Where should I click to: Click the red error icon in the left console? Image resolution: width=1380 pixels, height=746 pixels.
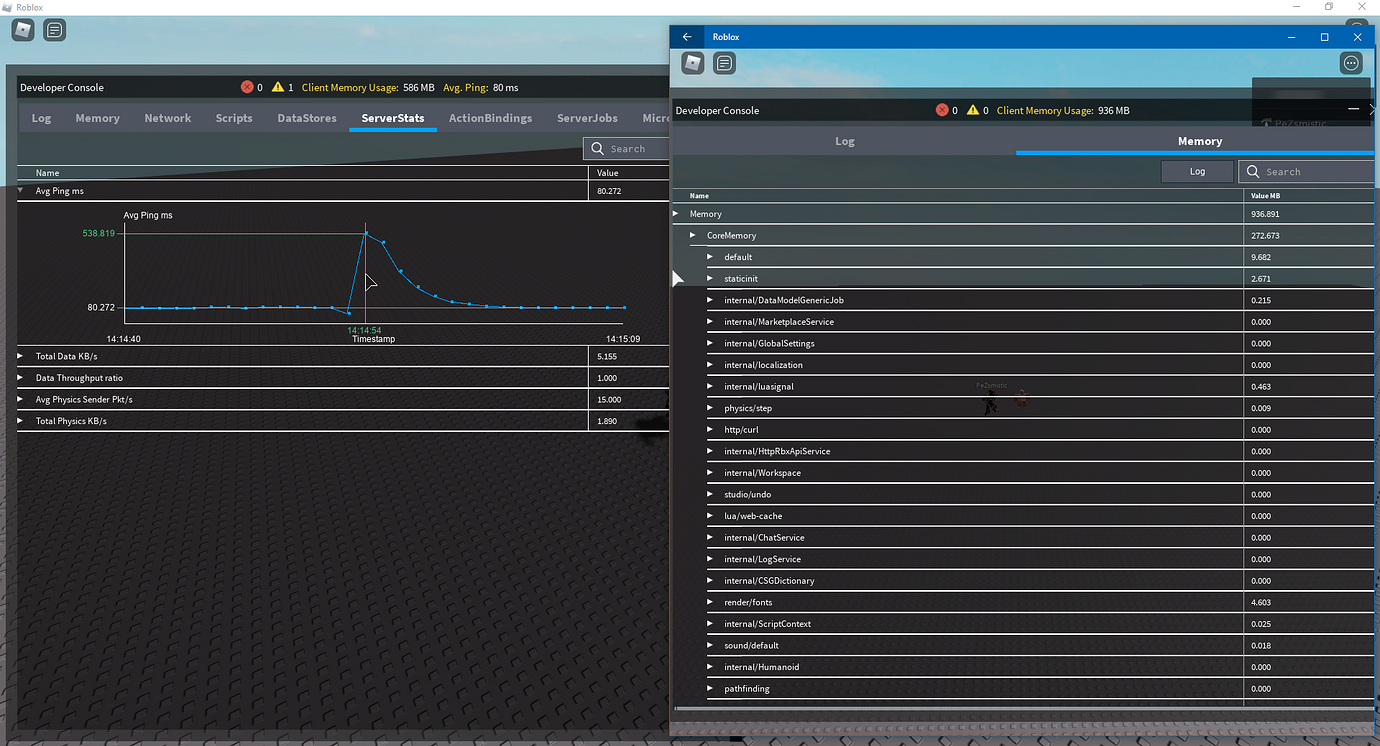(x=247, y=87)
